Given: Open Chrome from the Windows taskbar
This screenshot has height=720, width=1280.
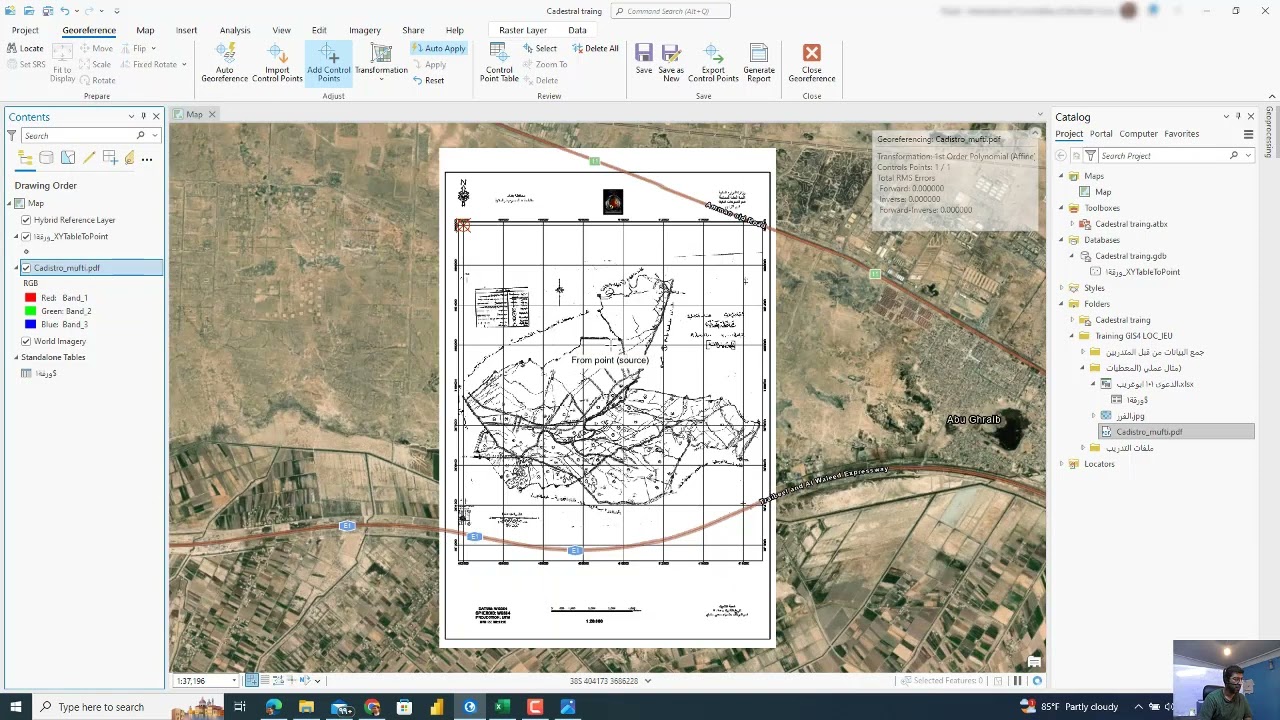Looking at the screenshot, I should [372, 707].
